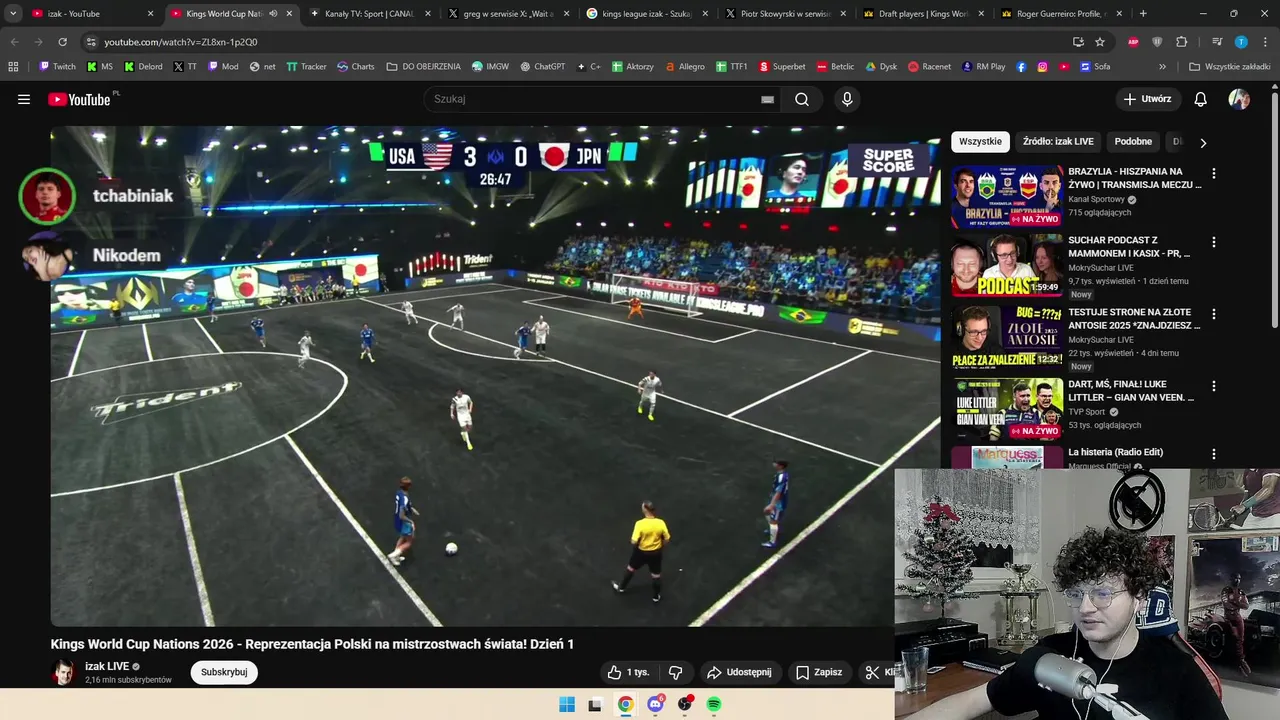This screenshot has height=720, width=1280.
Task: Switch to the Roger Guerreiro Profile tab
Action: 1063,14
